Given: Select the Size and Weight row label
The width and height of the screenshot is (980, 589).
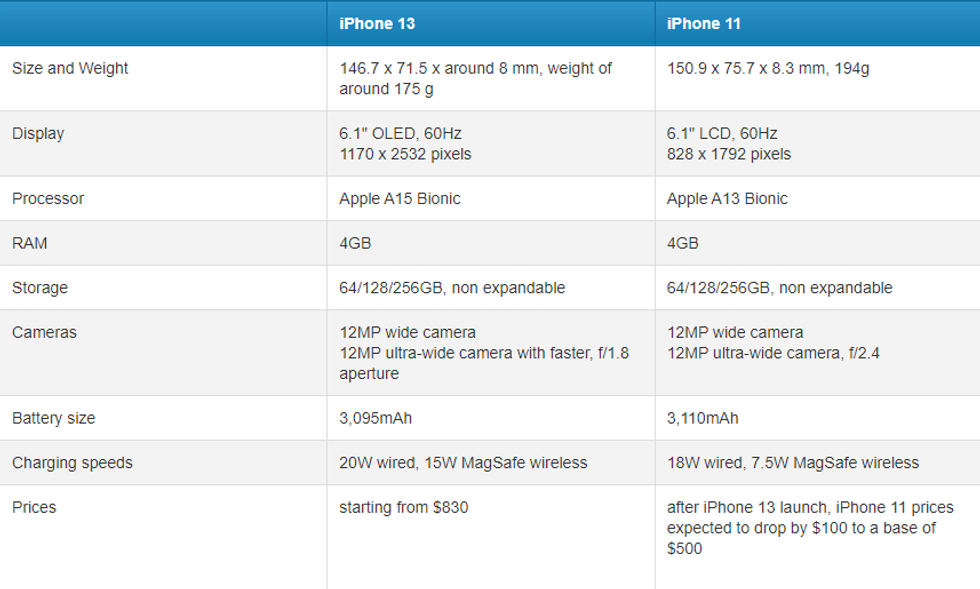Looking at the screenshot, I should pos(70,68).
